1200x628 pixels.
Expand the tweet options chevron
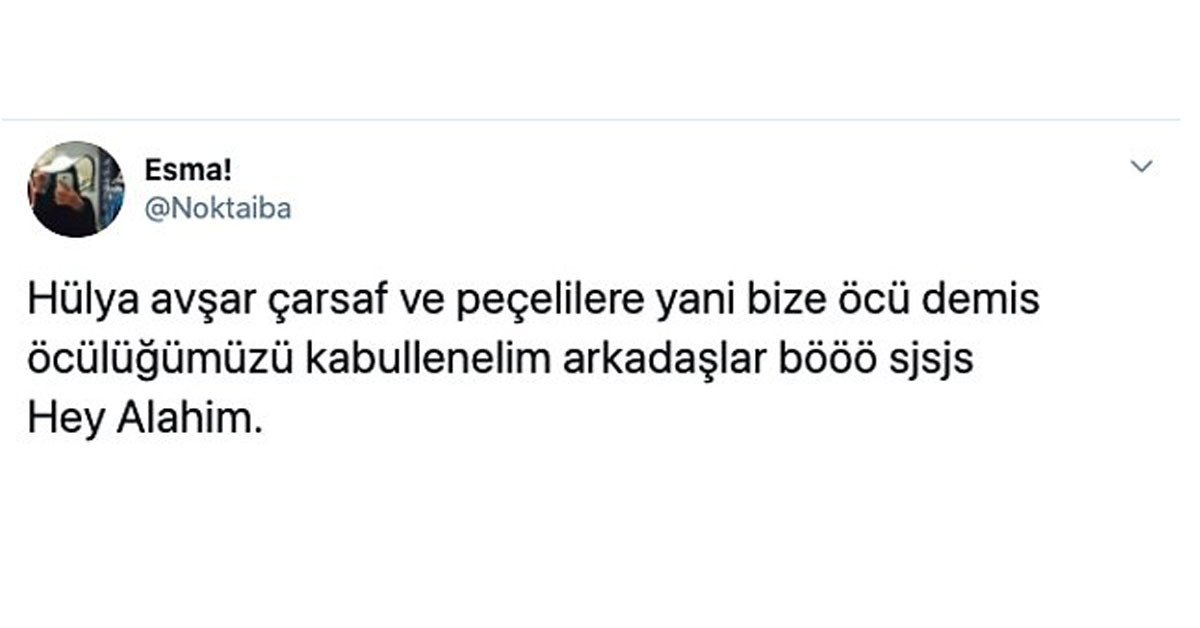pyautogui.click(x=1141, y=167)
